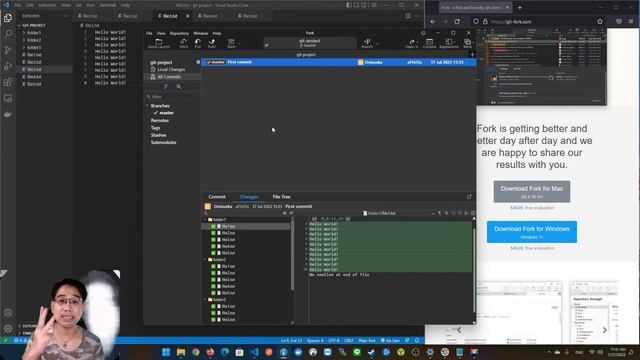Click Submodules in Fork sidebar
The image size is (640, 360).
coord(163,142)
